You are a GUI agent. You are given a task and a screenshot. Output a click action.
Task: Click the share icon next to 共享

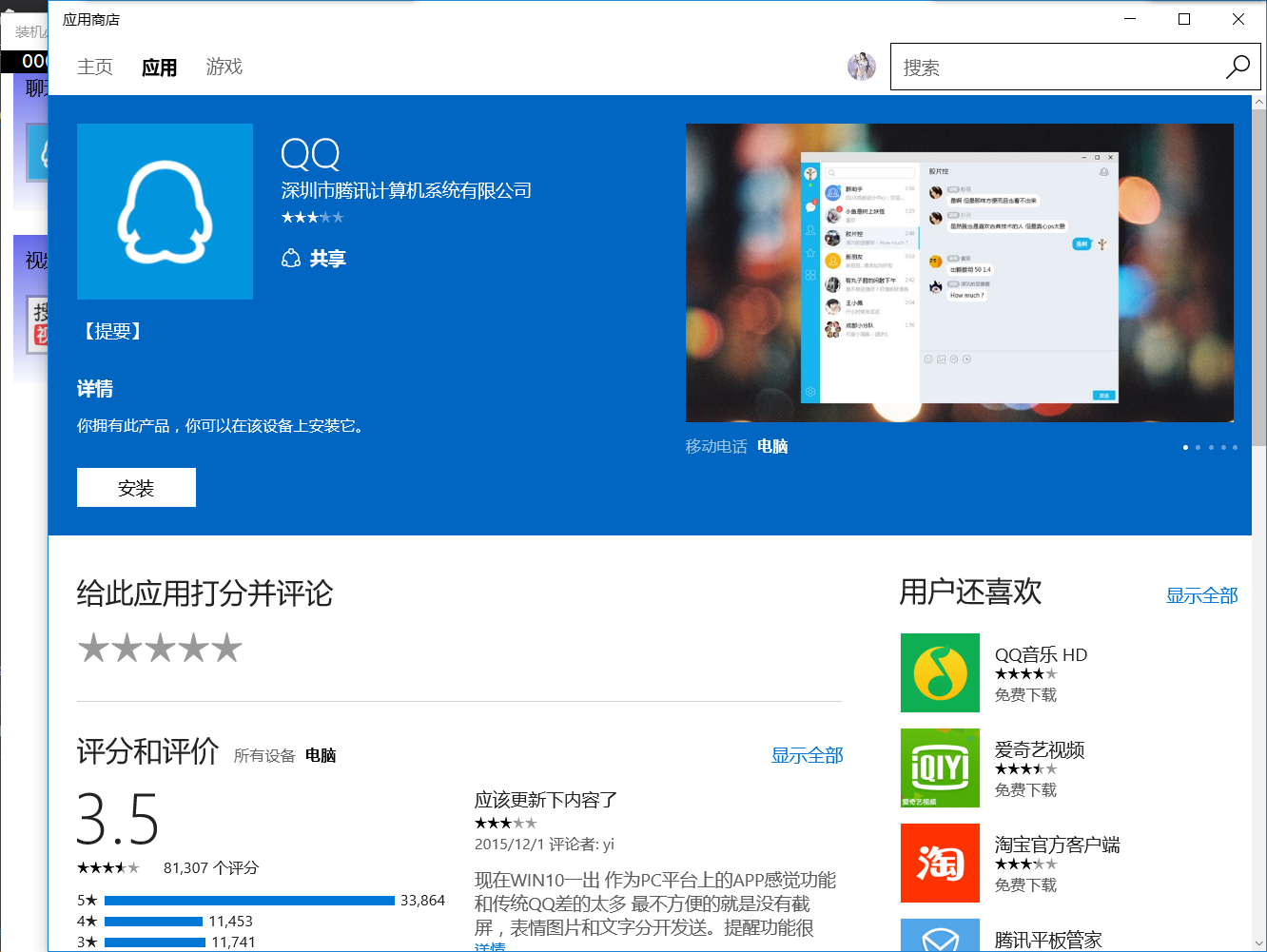coord(291,259)
